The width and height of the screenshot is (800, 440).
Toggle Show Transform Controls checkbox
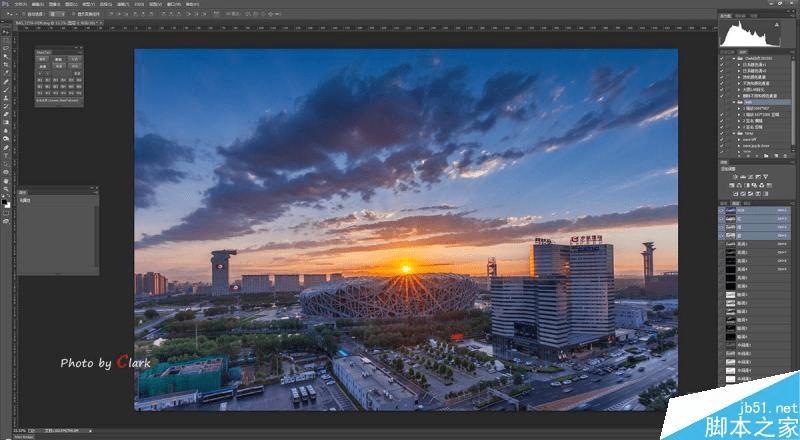click(x=73, y=14)
